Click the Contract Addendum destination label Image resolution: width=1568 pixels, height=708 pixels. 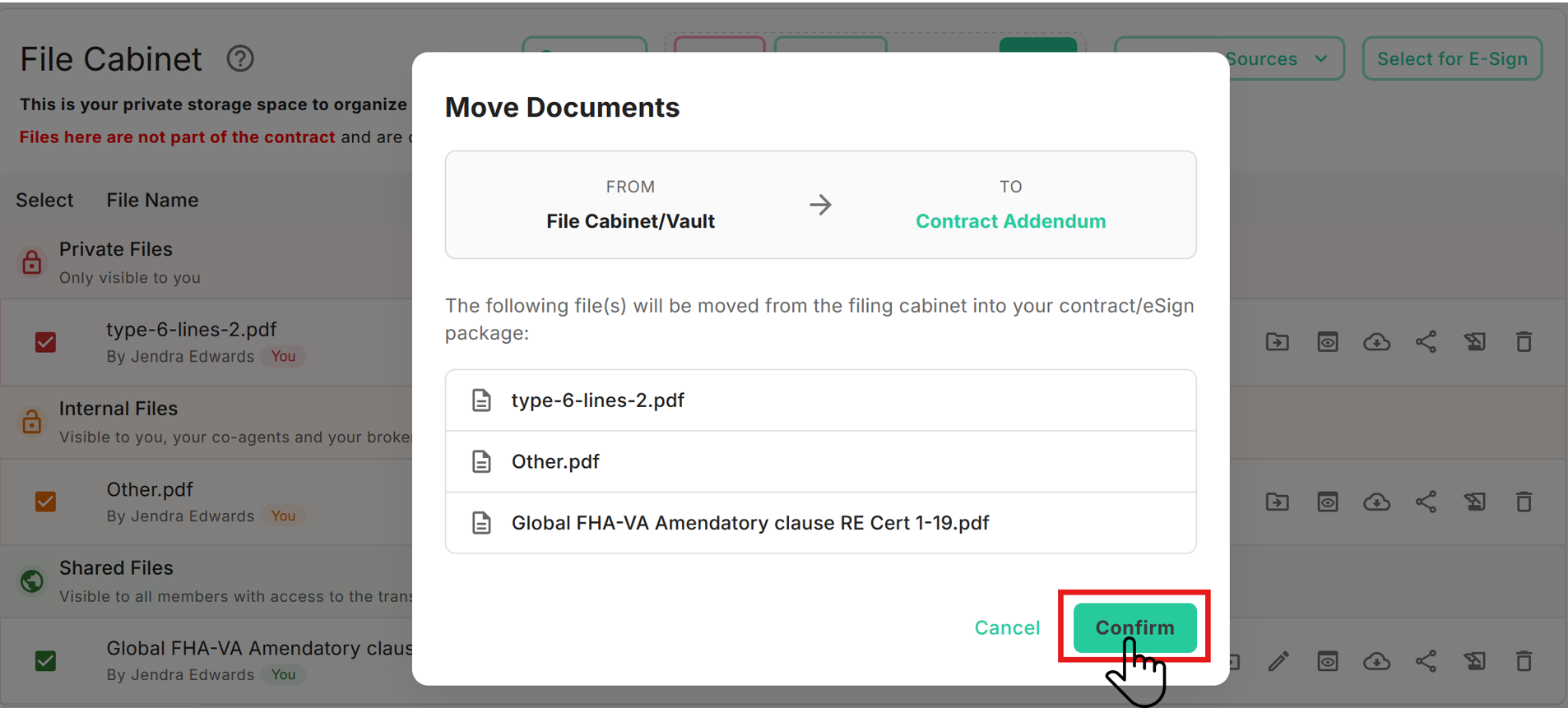pos(1010,221)
